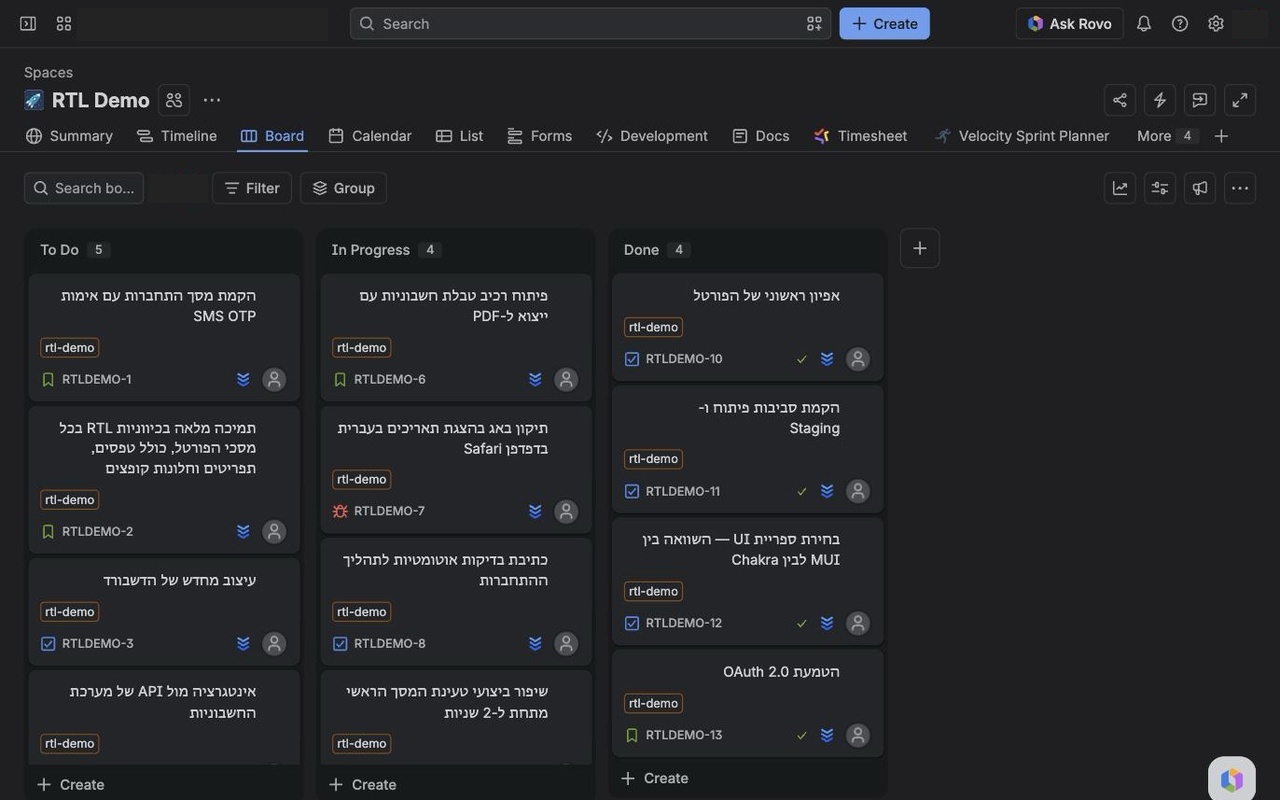The width and height of the screenshot is (1280, 800).
Task: Click the bug type icon on RTLDEMO-7
Action: pos(340,511)
